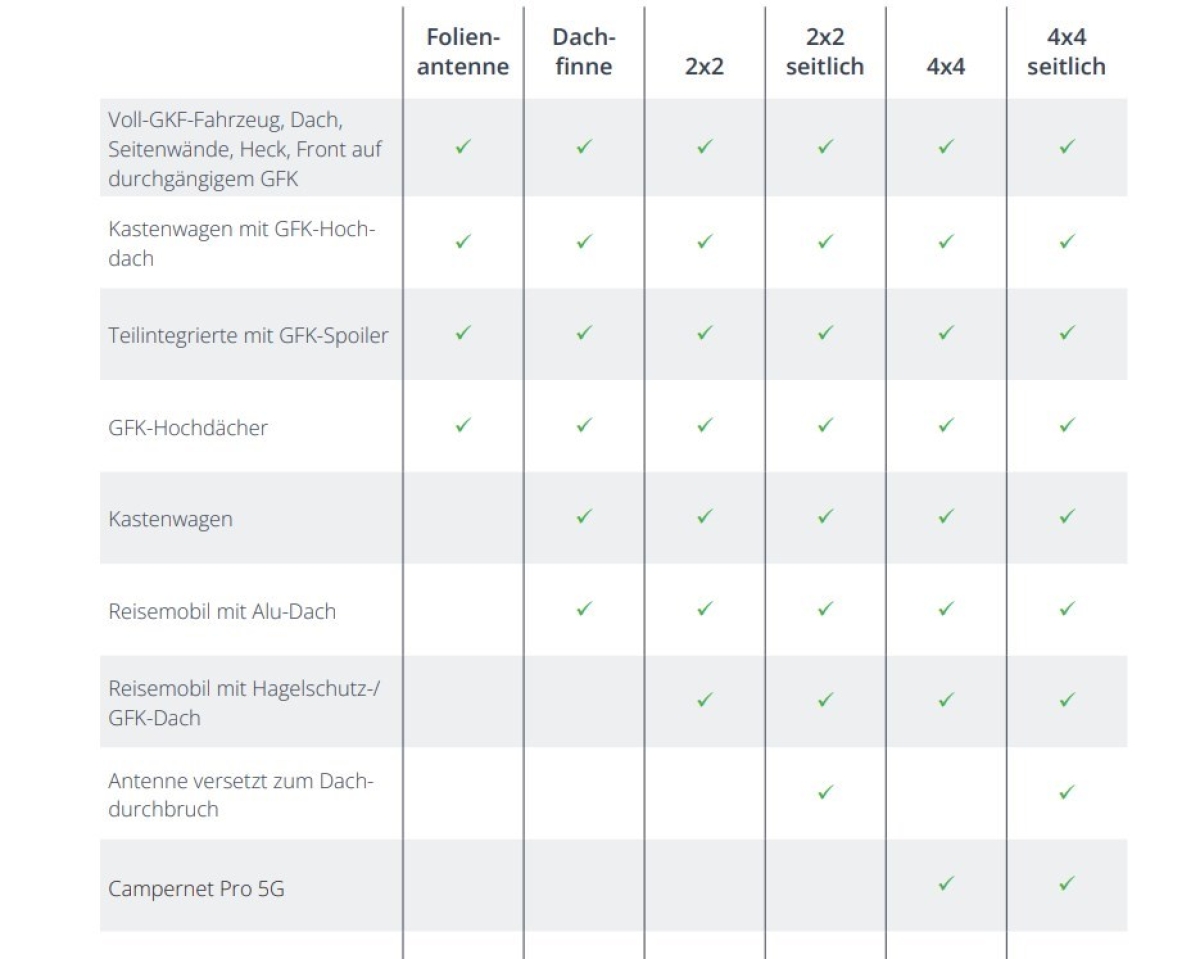Click 2x2 seitlich checkmark for Antenne versetzt row
This screenshot has height=959, width=1200.
[x=825, y=792]
